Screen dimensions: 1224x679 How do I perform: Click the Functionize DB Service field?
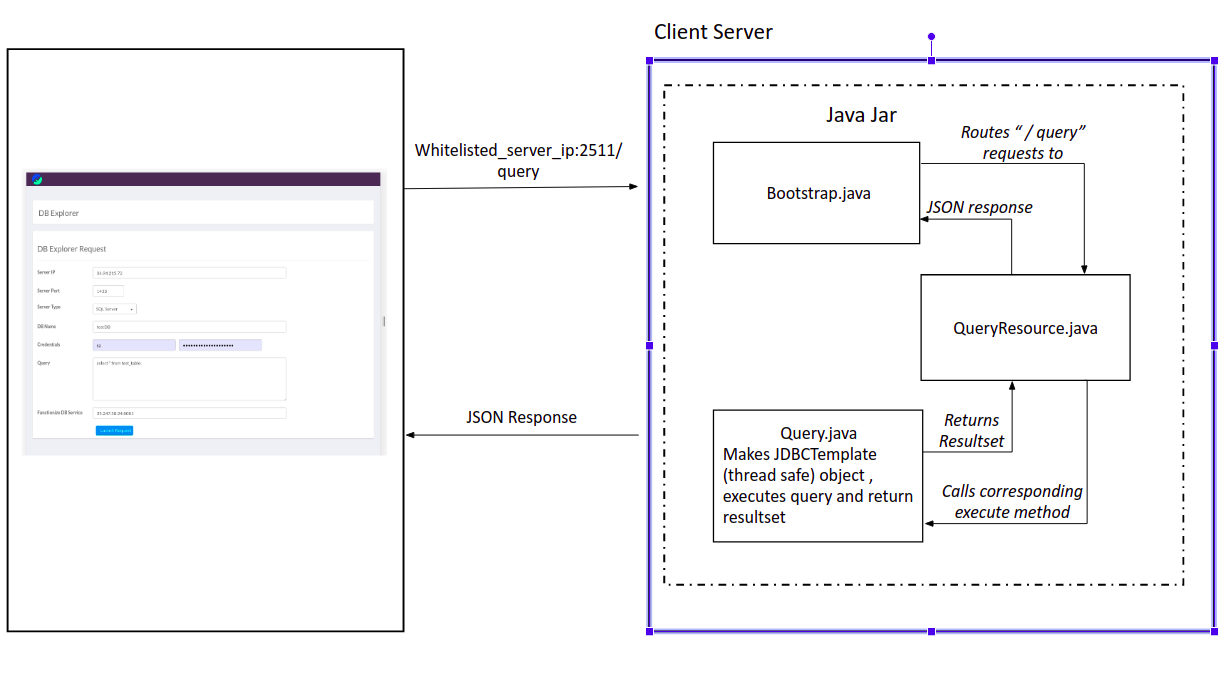(x=189, y=413)
